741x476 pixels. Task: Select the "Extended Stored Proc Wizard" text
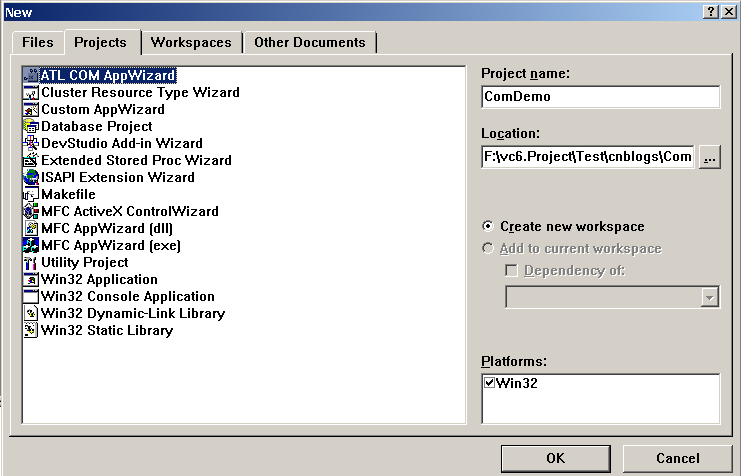pyautogui.click(x=137, y=160)
